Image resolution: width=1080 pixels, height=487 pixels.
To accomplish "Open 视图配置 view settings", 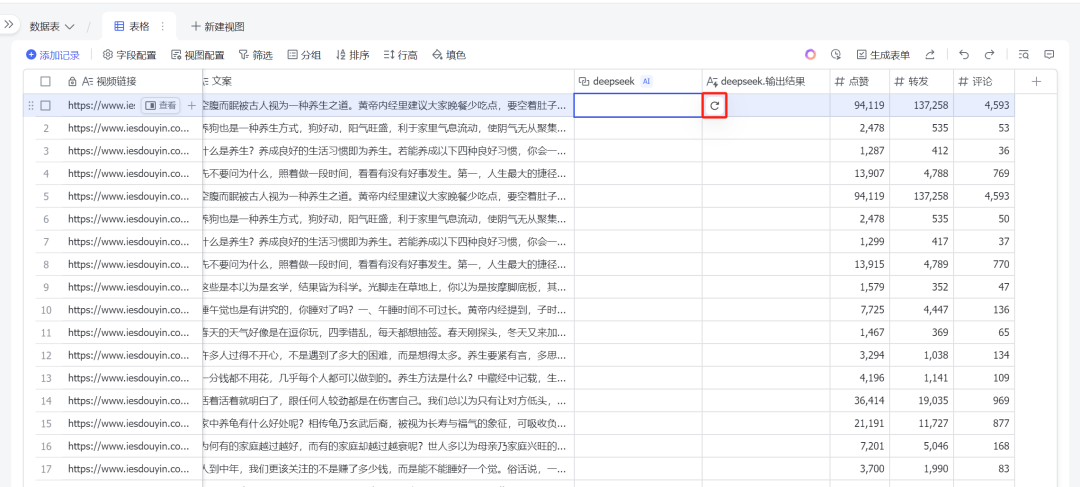I will tap(197, 55).
